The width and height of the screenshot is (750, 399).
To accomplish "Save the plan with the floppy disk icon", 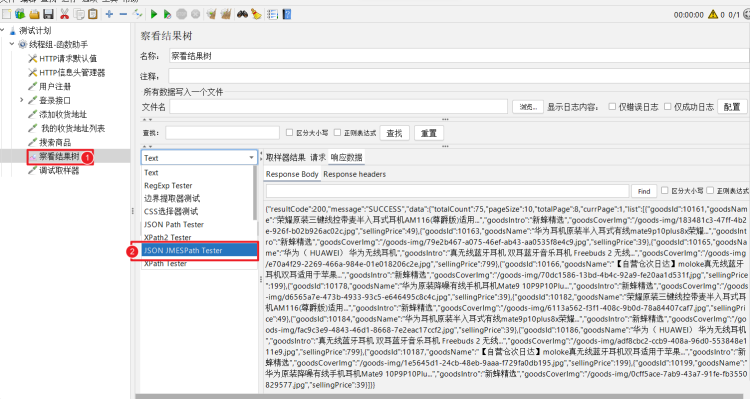I will click(48, 14).
